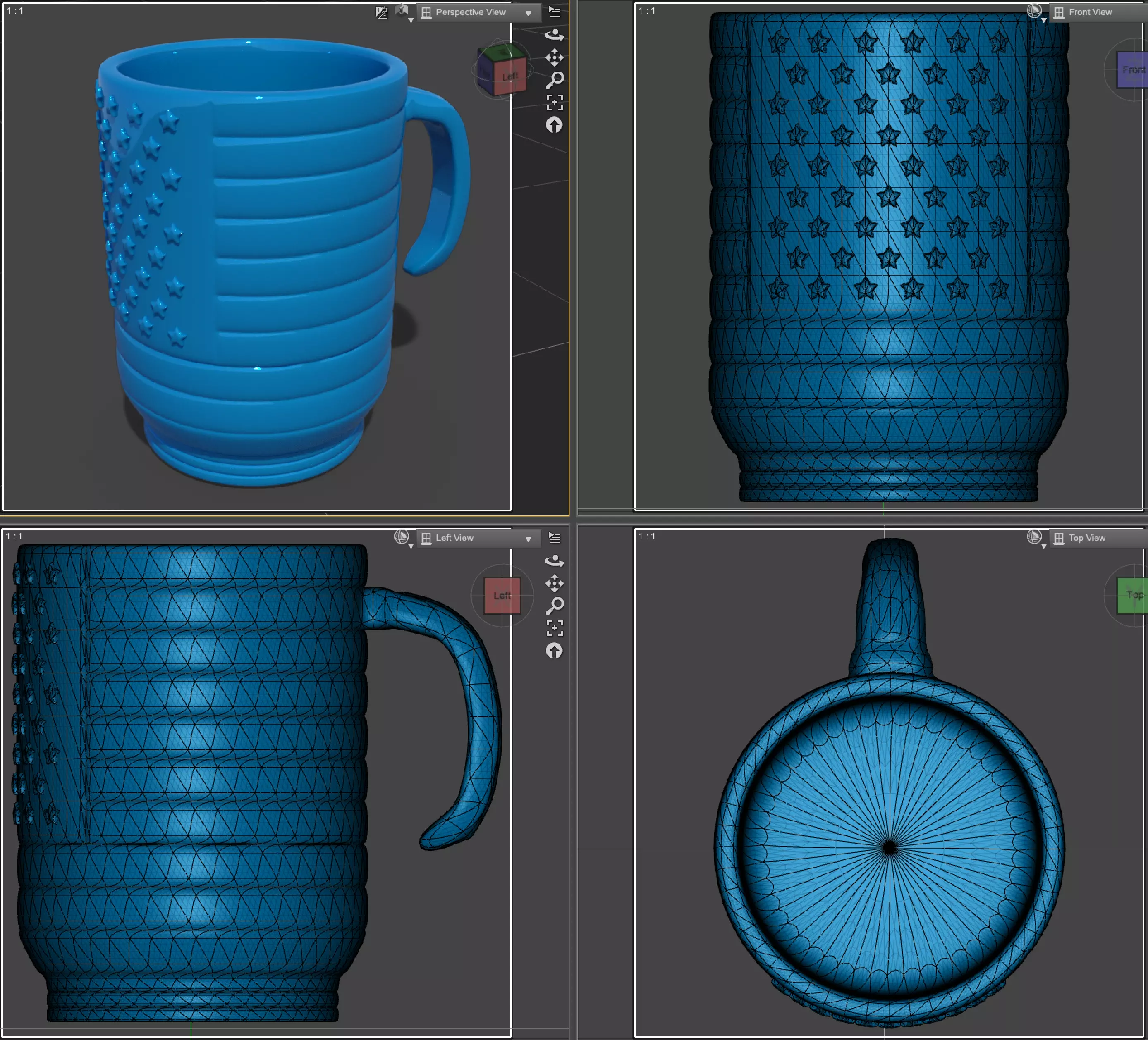Click the magnifier zoom icon in Left View viewport

click(x=555, y=606)
